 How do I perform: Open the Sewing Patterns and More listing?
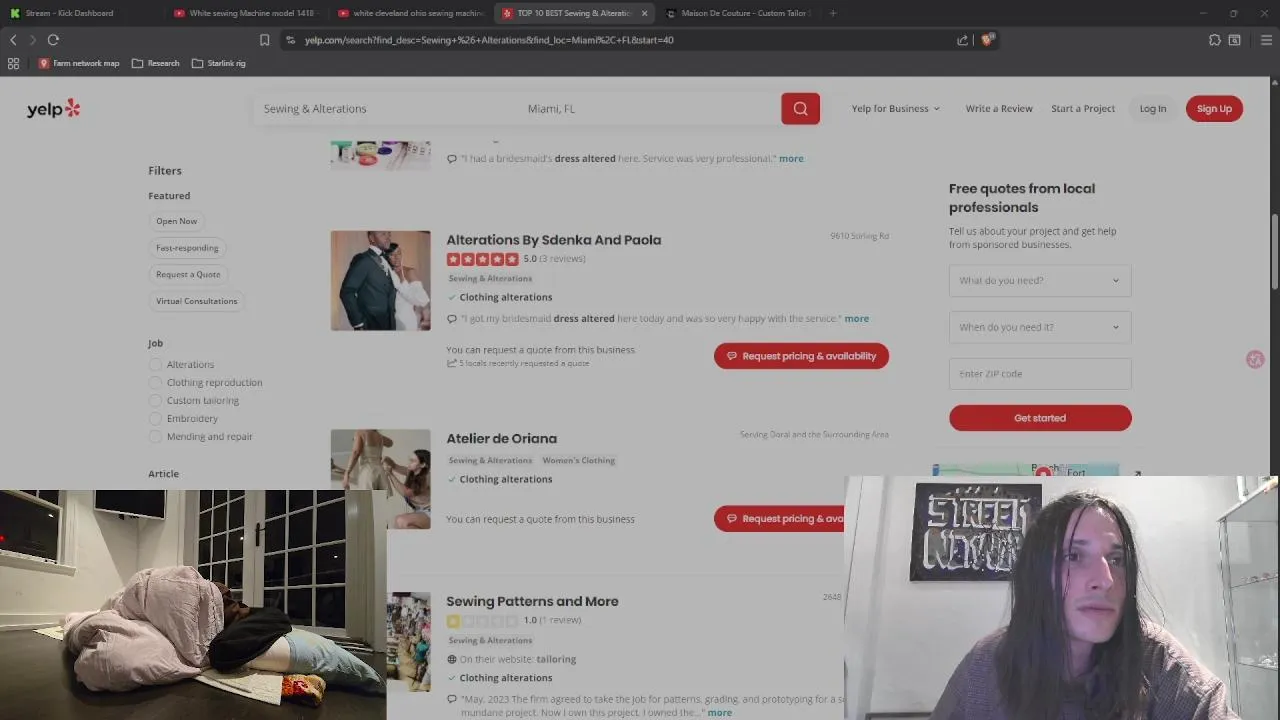[x=532, y=601]
